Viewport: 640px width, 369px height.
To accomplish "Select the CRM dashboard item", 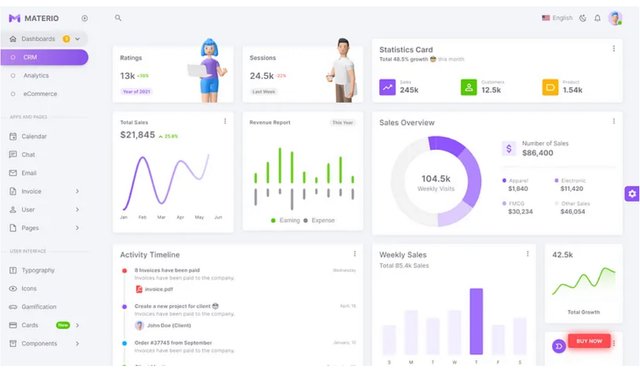I will click(x=44, y=57).
